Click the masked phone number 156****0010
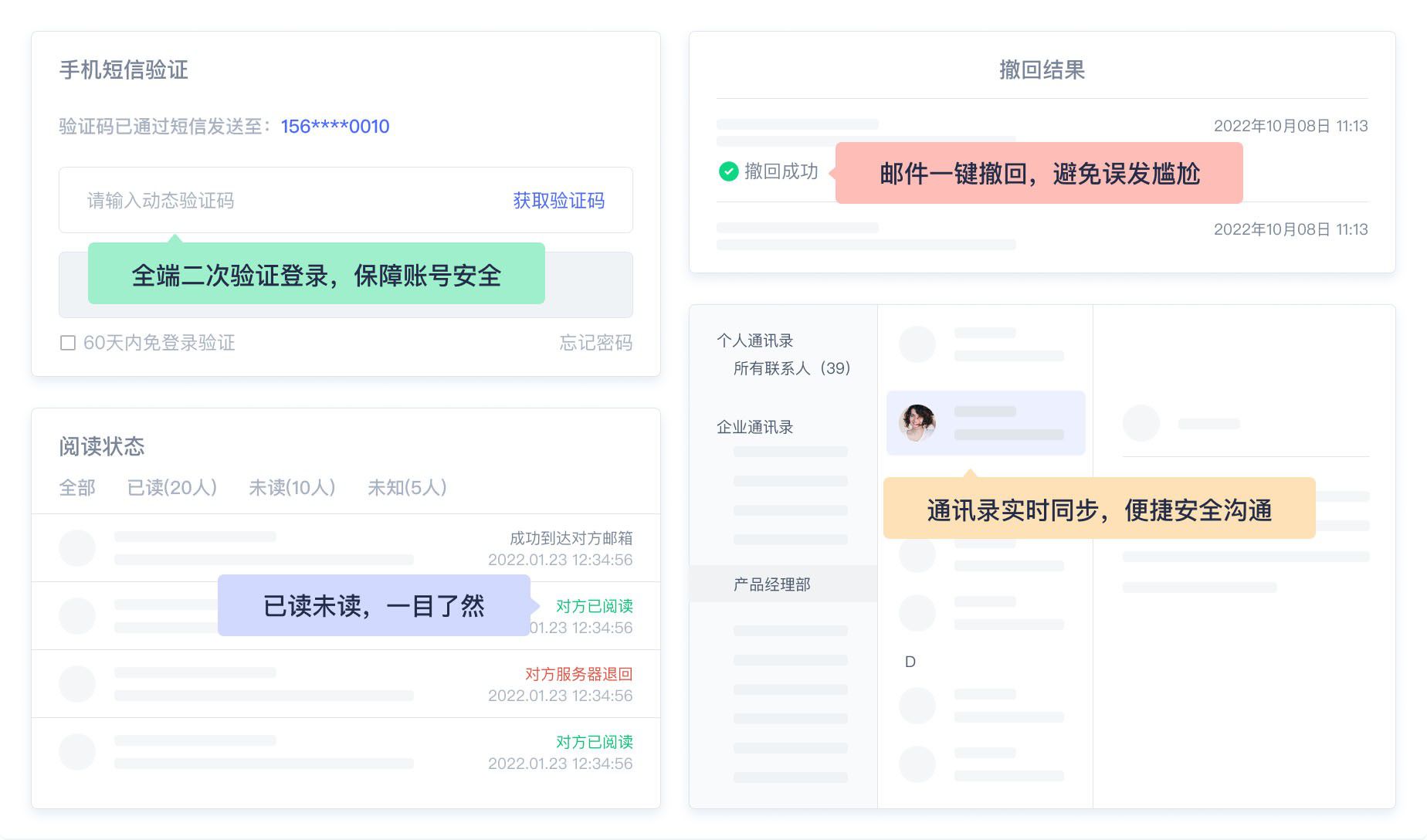 pos(333,126)
